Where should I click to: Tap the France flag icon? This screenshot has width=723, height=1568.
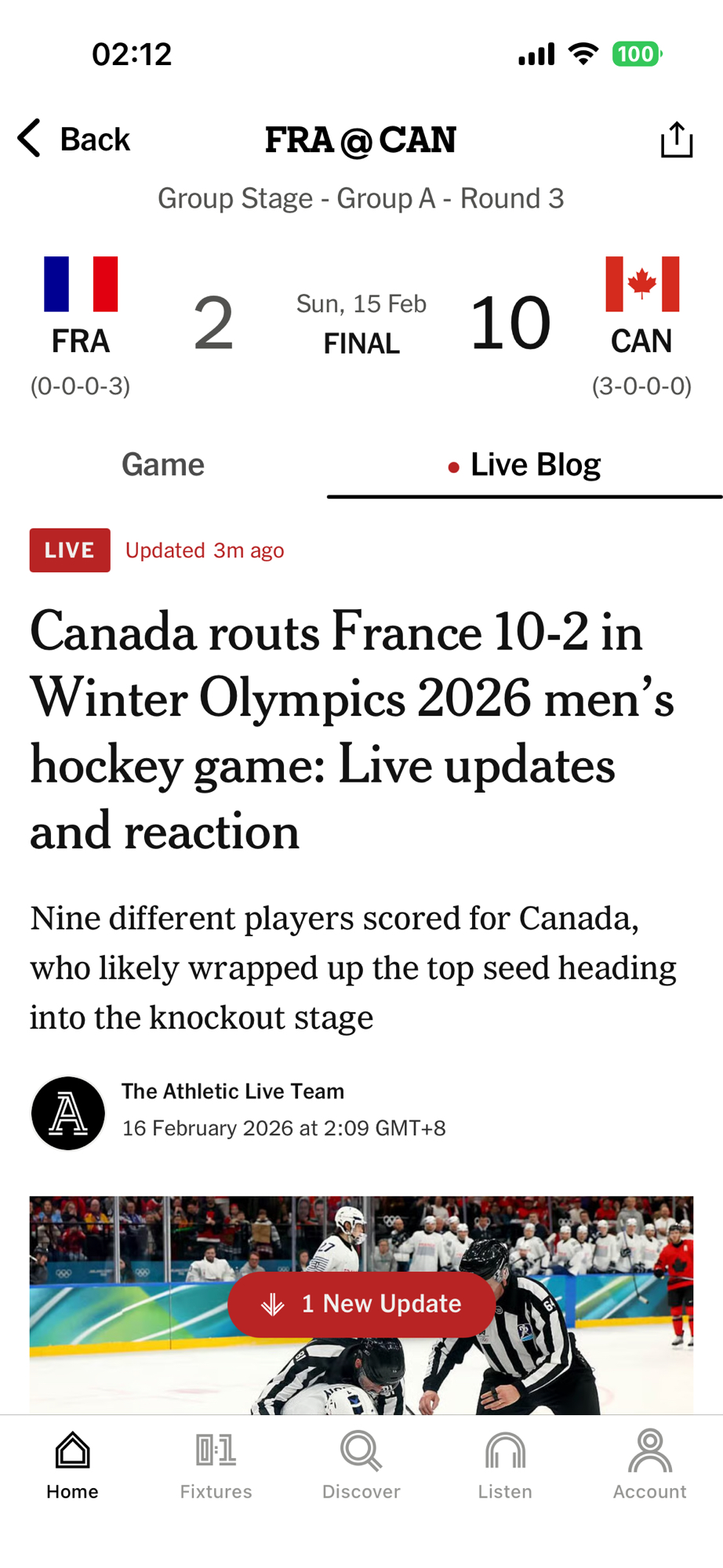click(81, 284)
